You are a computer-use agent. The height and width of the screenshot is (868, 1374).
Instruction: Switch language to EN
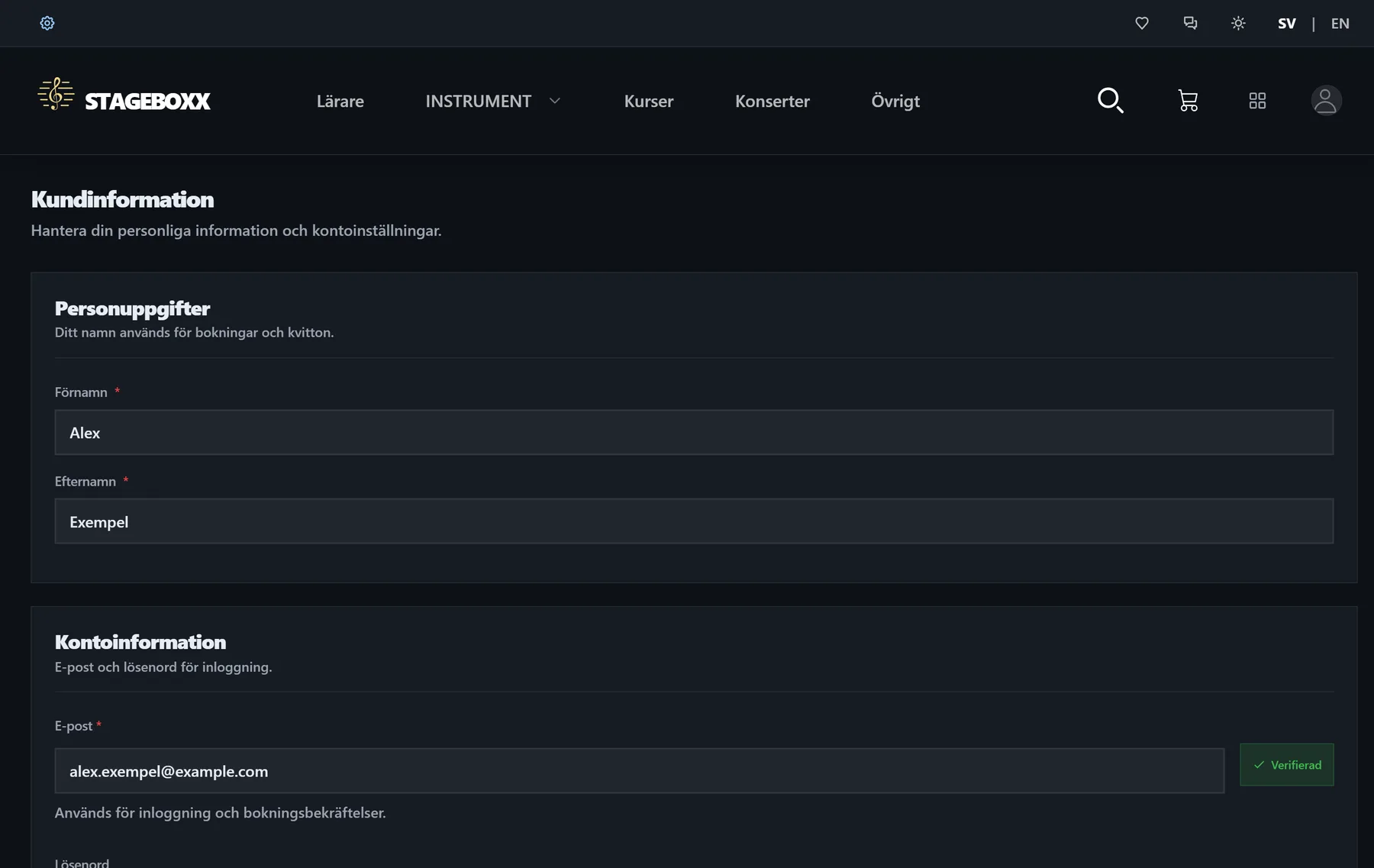[1340, 24]
